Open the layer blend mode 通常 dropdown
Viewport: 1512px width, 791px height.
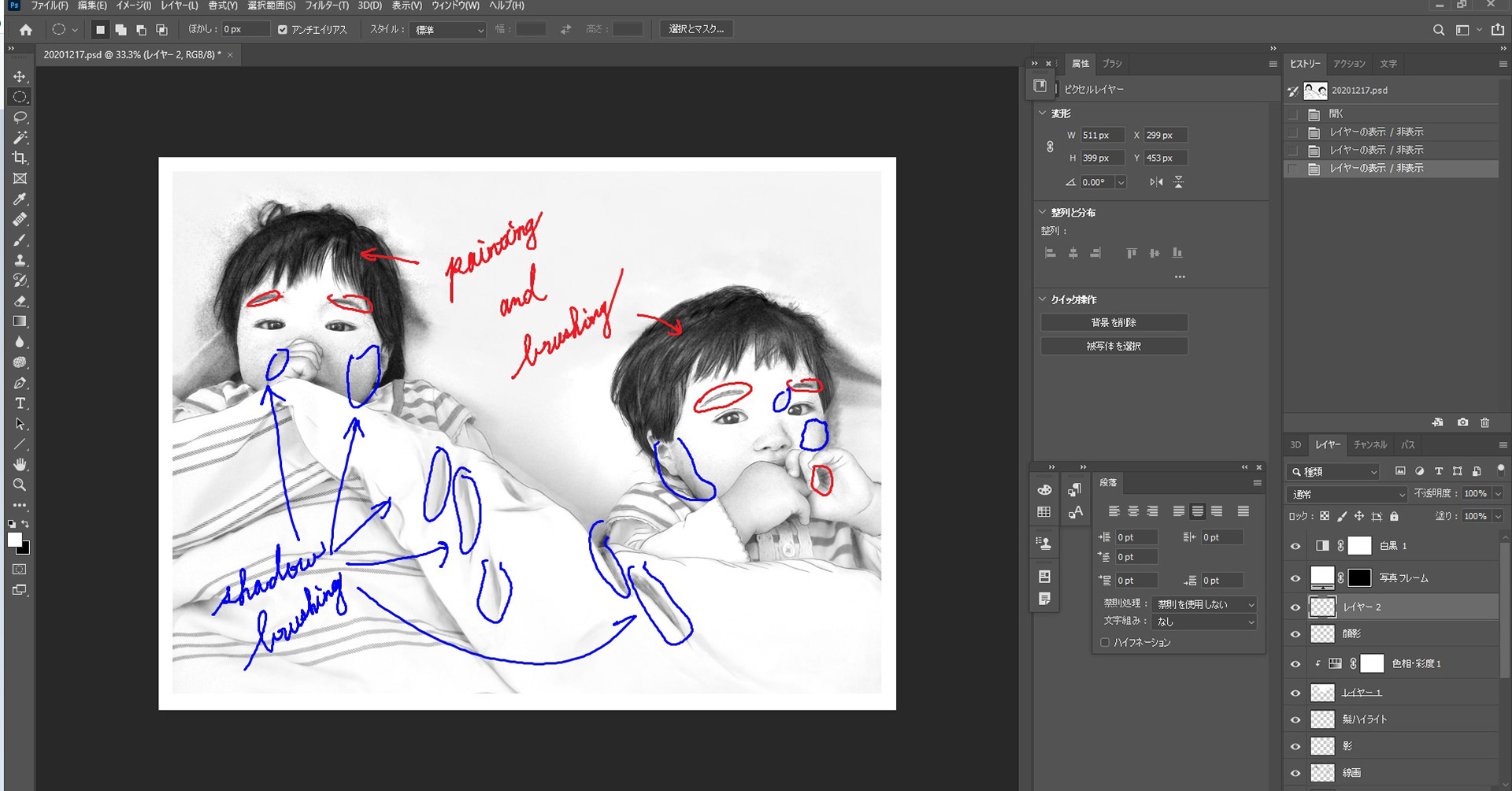(1347, 494)
